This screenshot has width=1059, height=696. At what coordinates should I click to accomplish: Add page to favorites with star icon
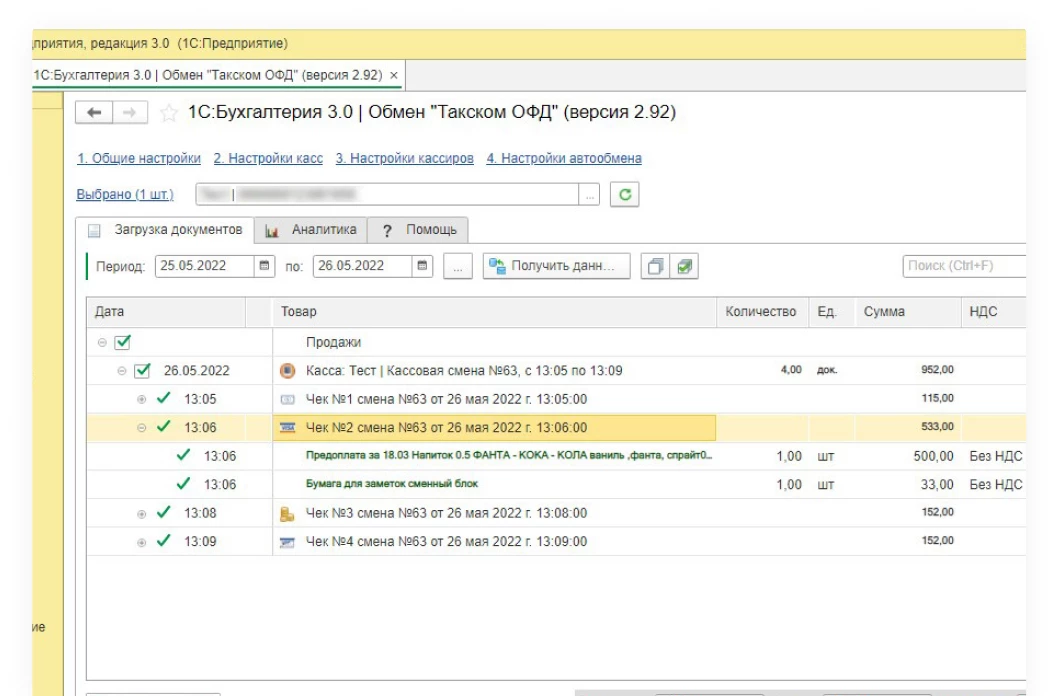(x=169, y=113)
